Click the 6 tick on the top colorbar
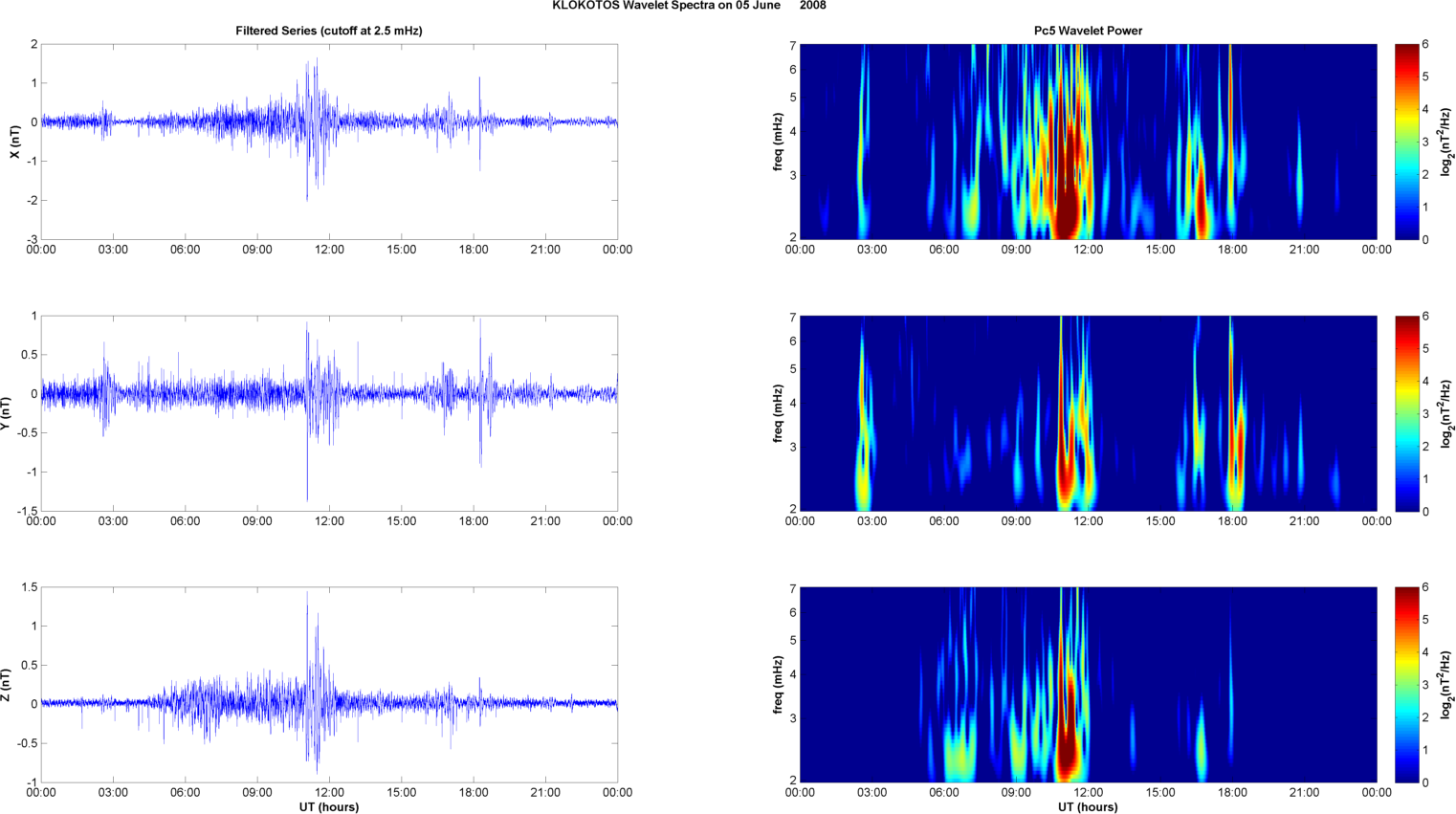 point(1425,45)
